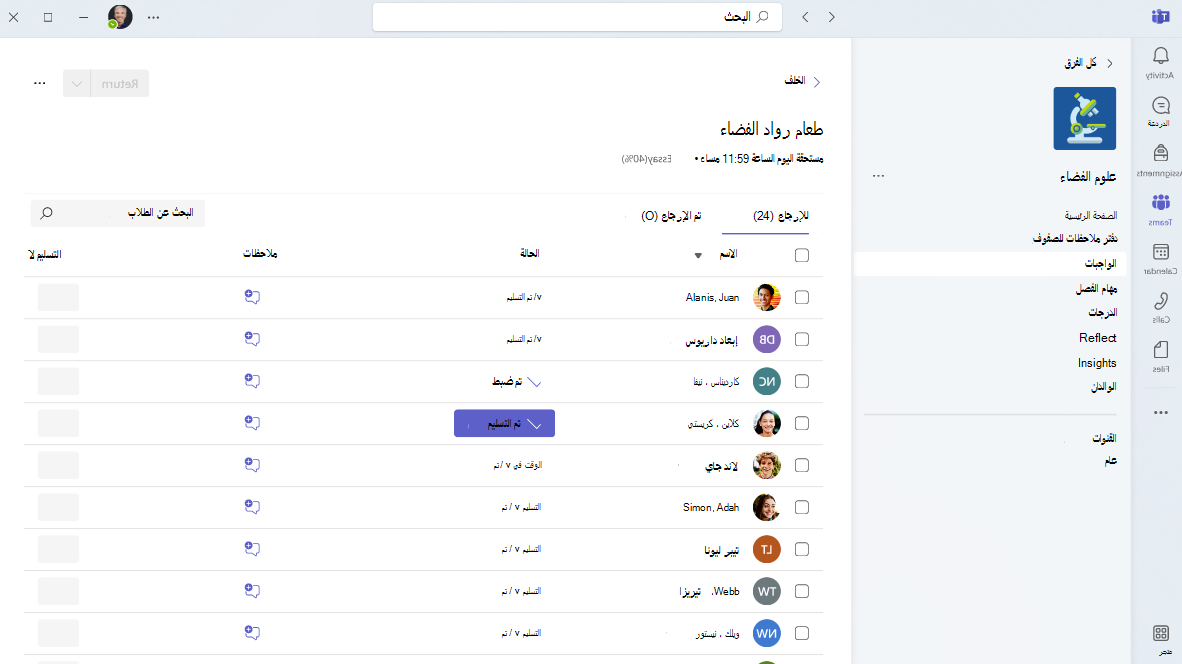Open مهام الفصل in the class menu
Screen dimensions: 1182x664
(x=1096, y=289)
